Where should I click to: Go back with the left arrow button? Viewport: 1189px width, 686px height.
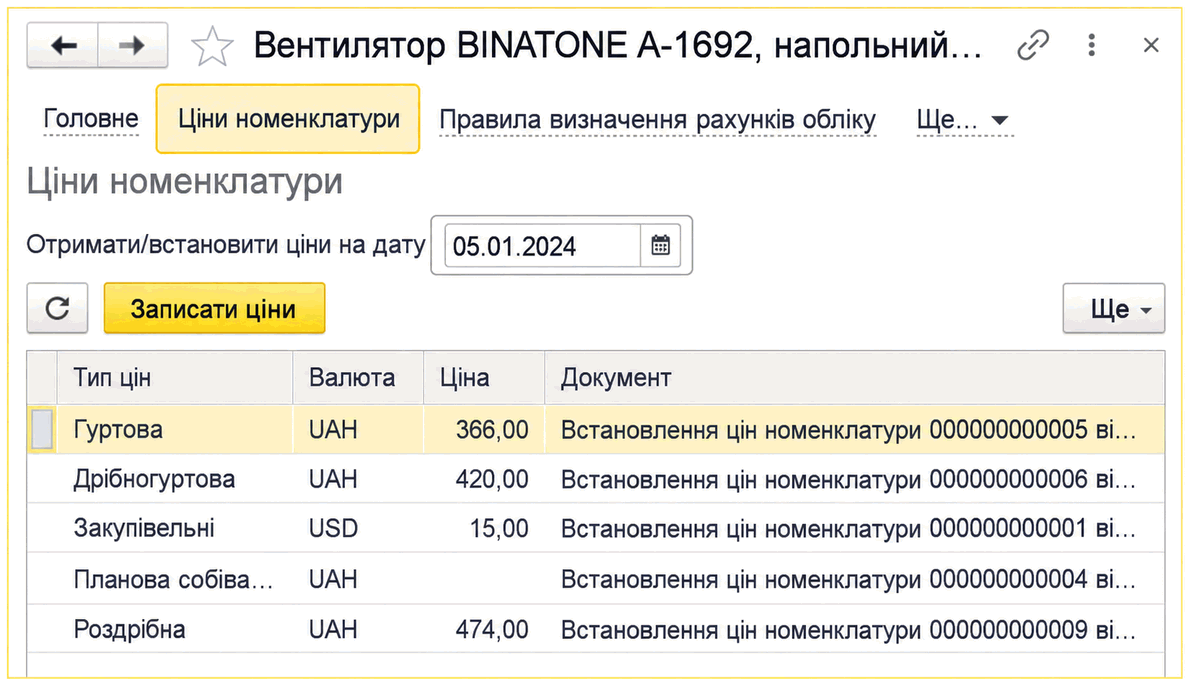coord(63,46)
